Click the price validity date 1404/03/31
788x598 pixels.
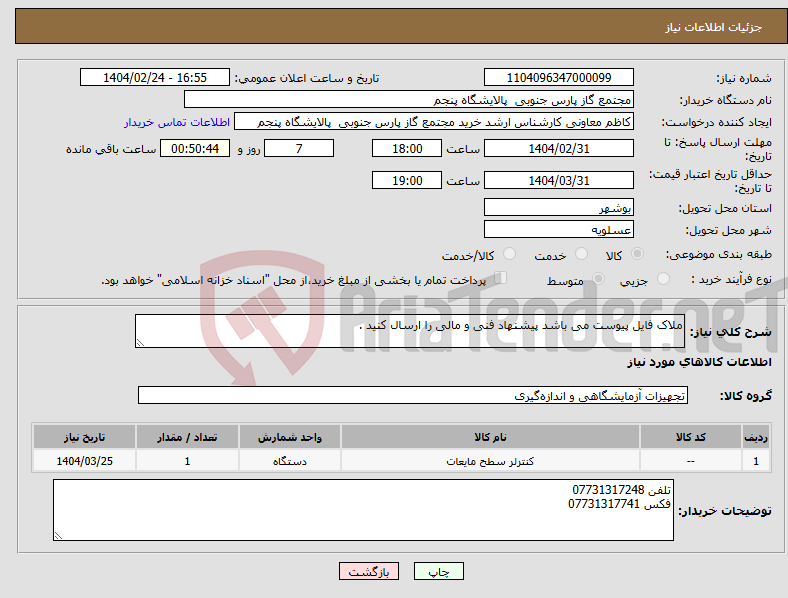coord(558,180)
